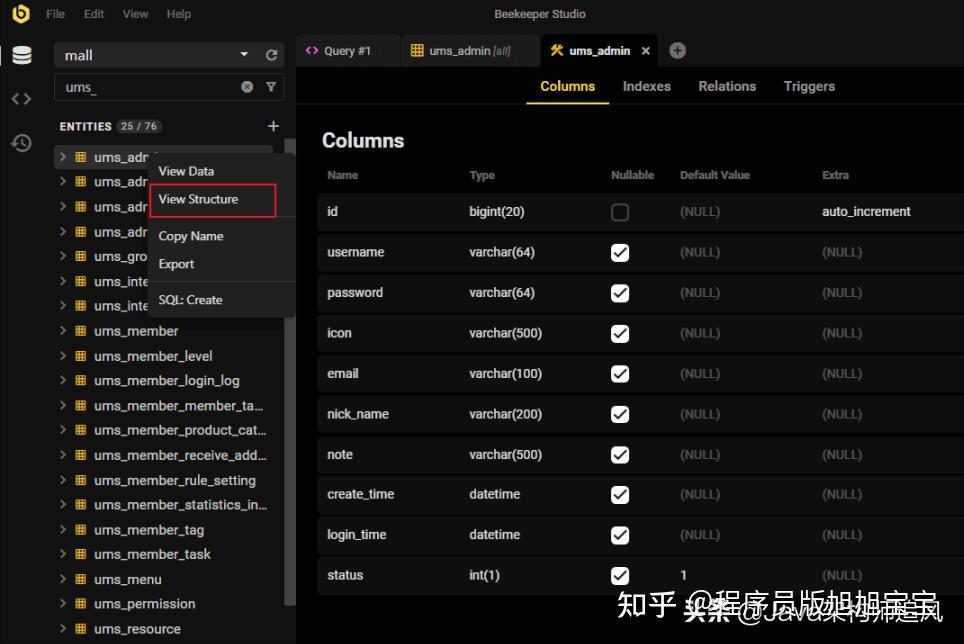Switch to the Indexes tab
The image size is (964, 644).
click(x=647, y=87)
